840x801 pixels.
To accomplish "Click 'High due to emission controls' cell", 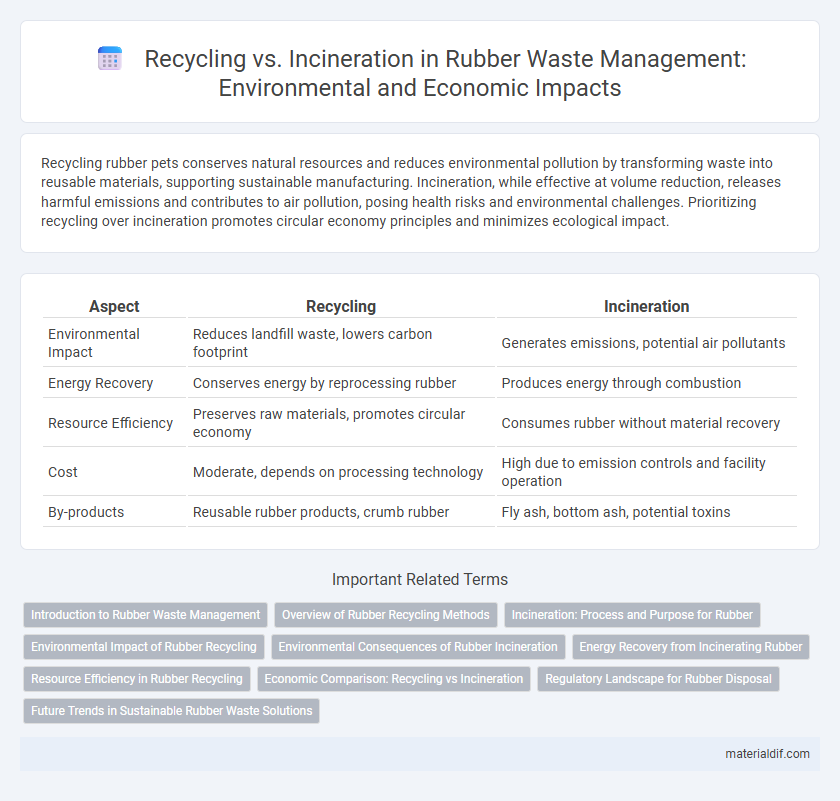I will pos(647,472).
